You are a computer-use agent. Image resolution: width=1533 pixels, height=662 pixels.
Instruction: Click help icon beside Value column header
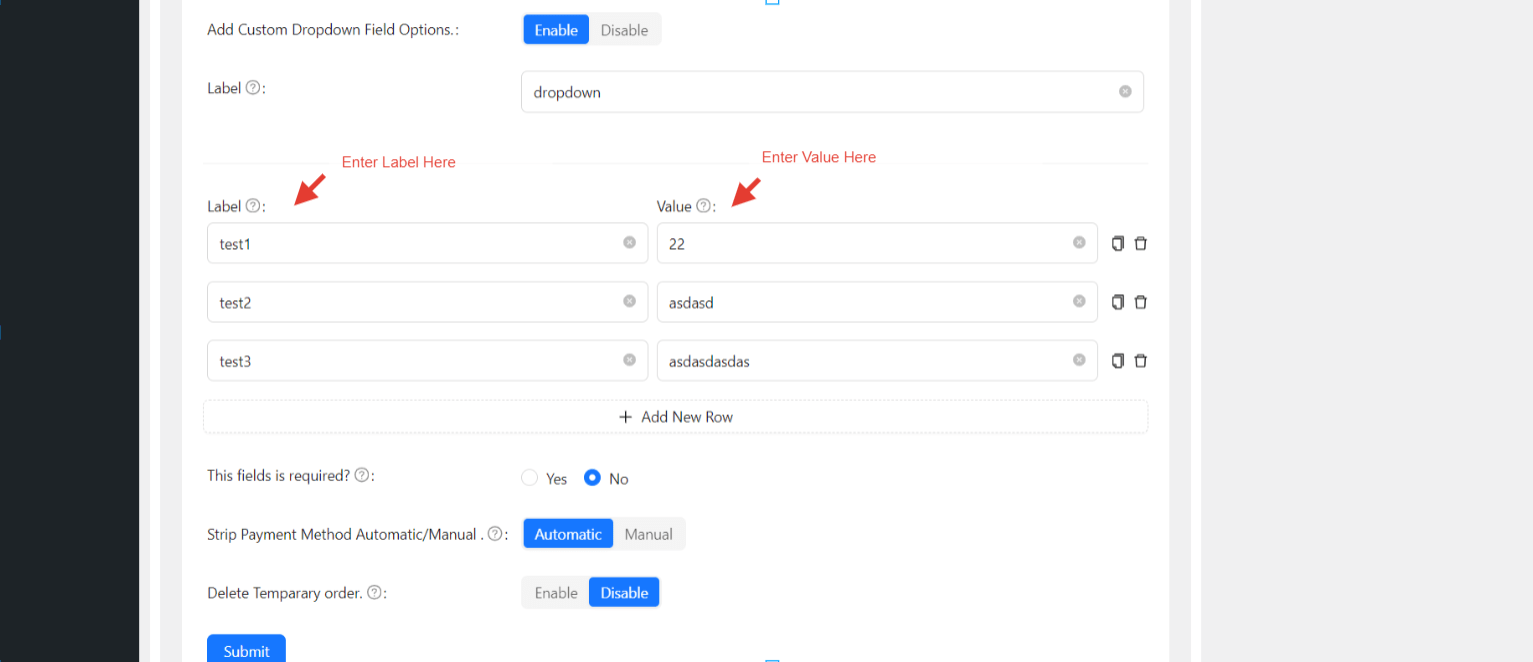(x=704, y=206)
